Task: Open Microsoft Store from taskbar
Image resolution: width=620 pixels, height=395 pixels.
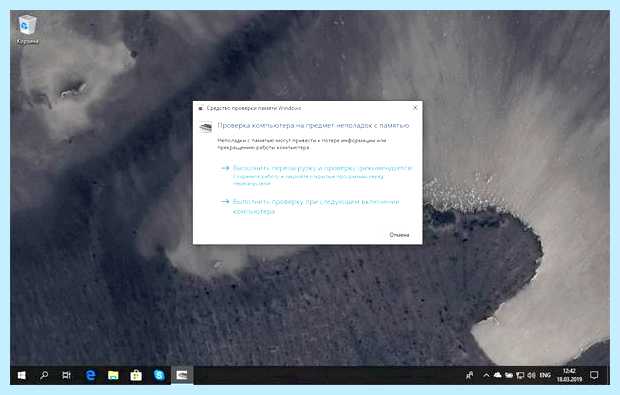Action: (x=136, y=375)
